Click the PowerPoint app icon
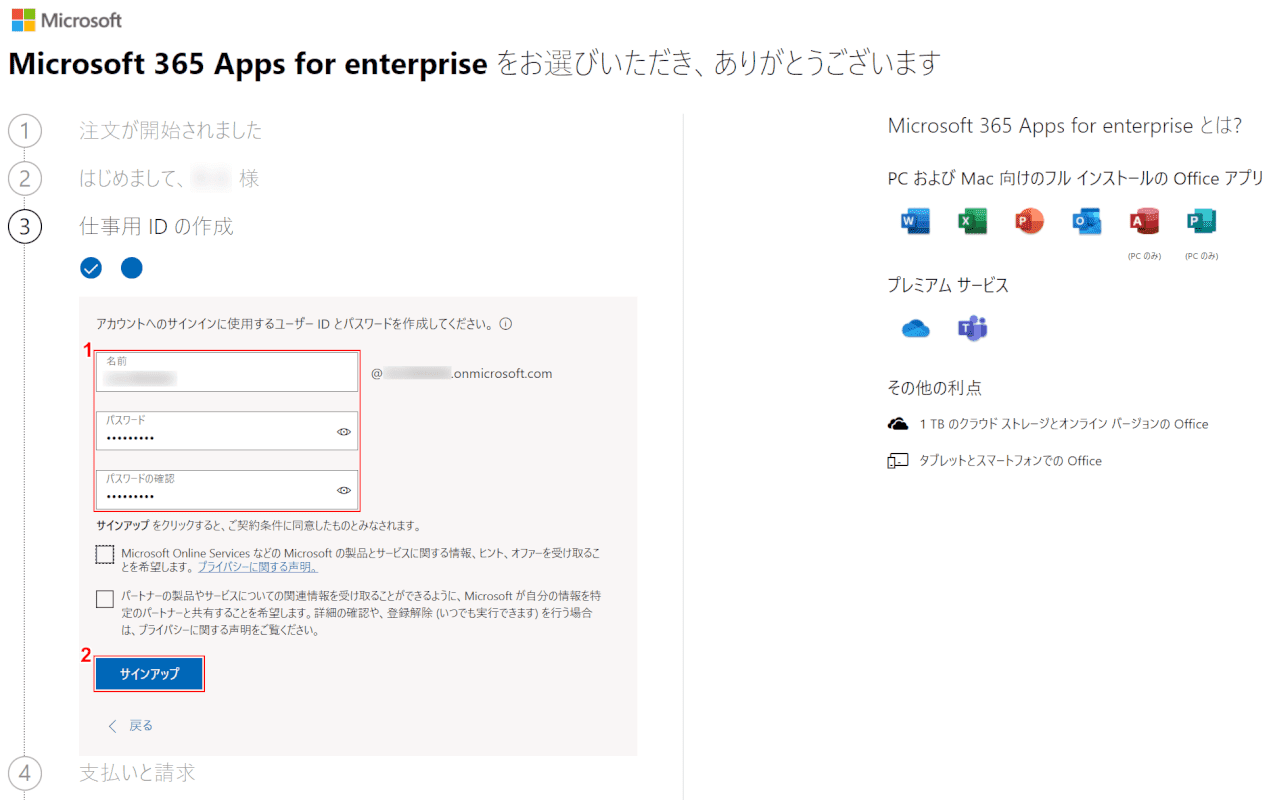 [x=1029, y=221]
